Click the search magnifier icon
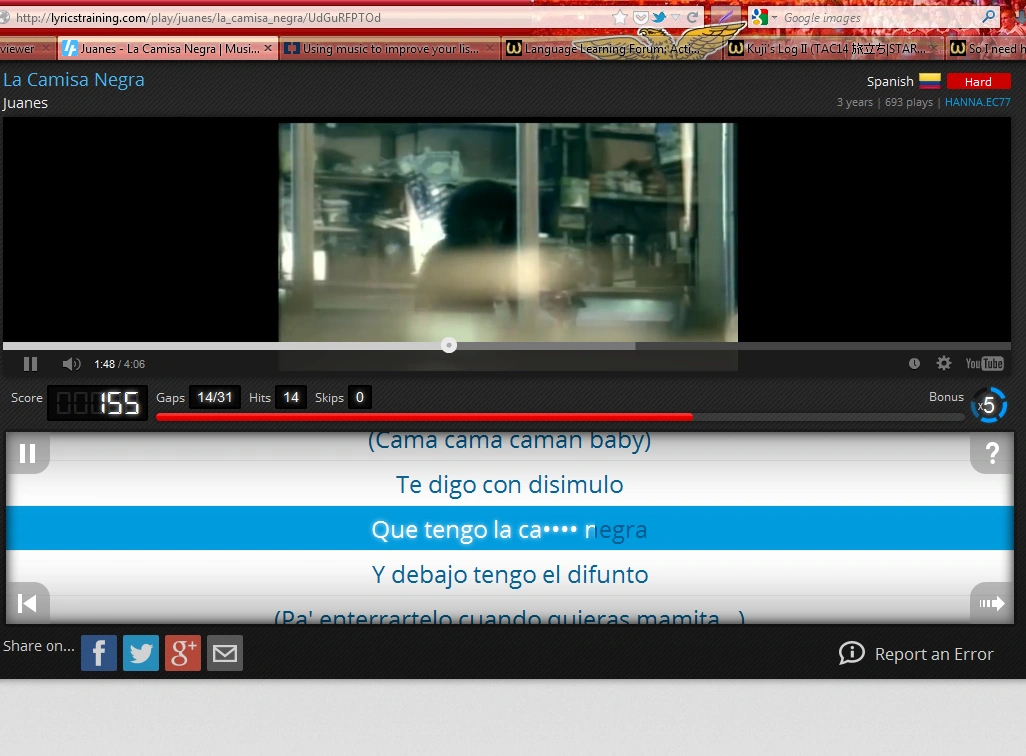 [989, 17]
